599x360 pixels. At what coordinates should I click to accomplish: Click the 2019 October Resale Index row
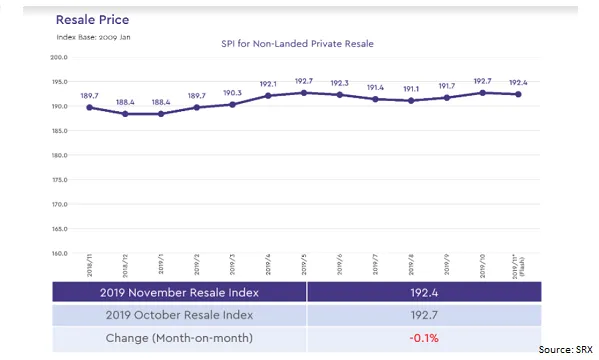click(x=297, y=315)
